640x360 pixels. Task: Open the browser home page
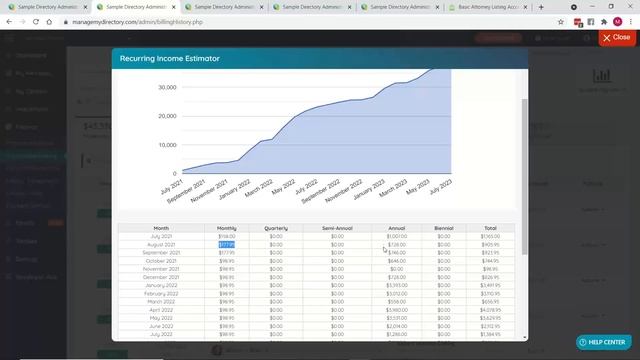point(49,22)
